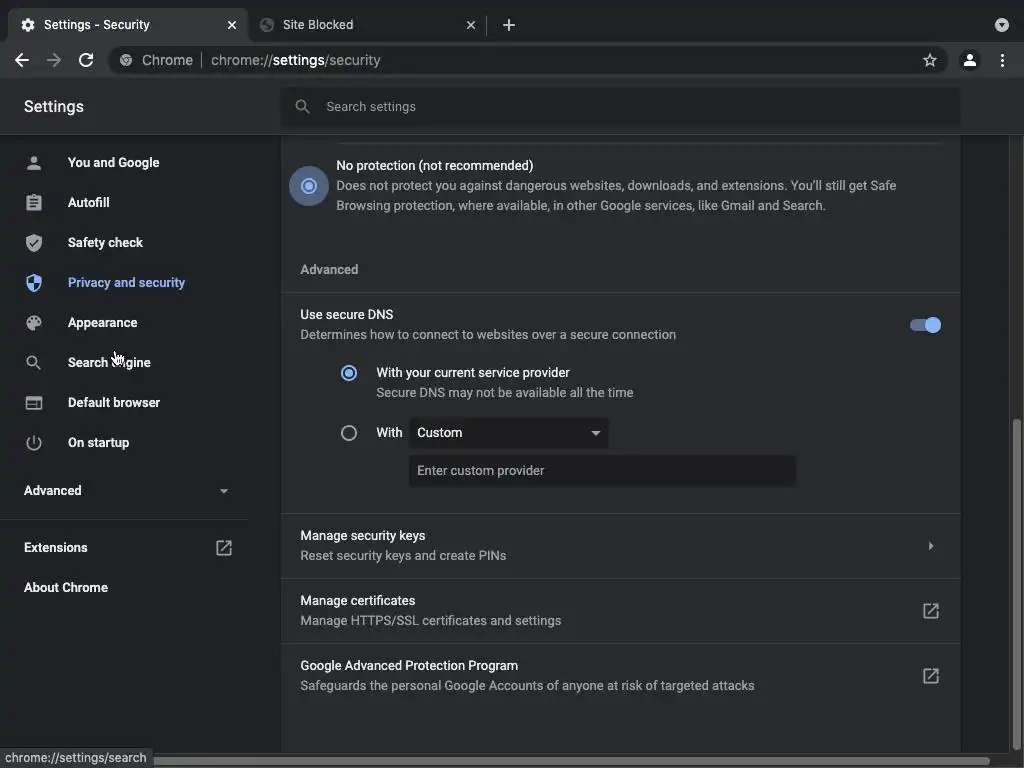
Task: Toggle the Use secure DNS switch
Action: pyautogui.click(x=925, y=325)
